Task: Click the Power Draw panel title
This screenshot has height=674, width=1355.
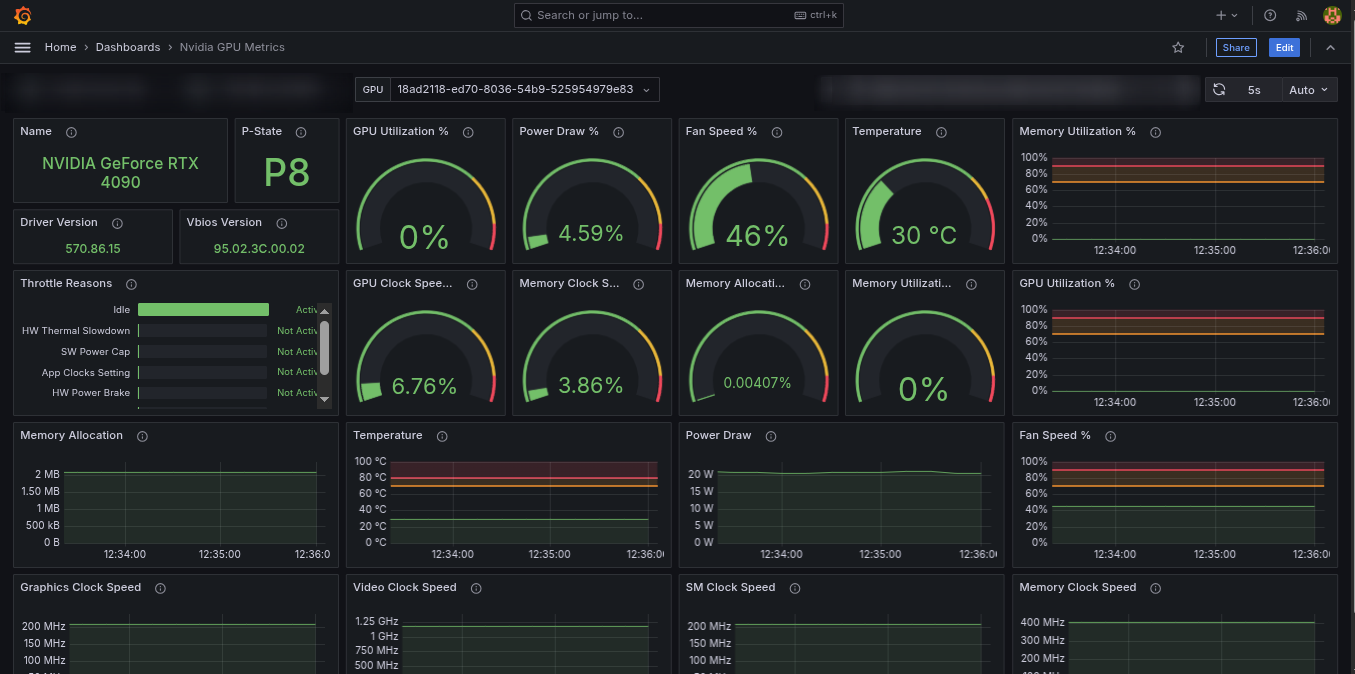Action: tap(718, 436)
